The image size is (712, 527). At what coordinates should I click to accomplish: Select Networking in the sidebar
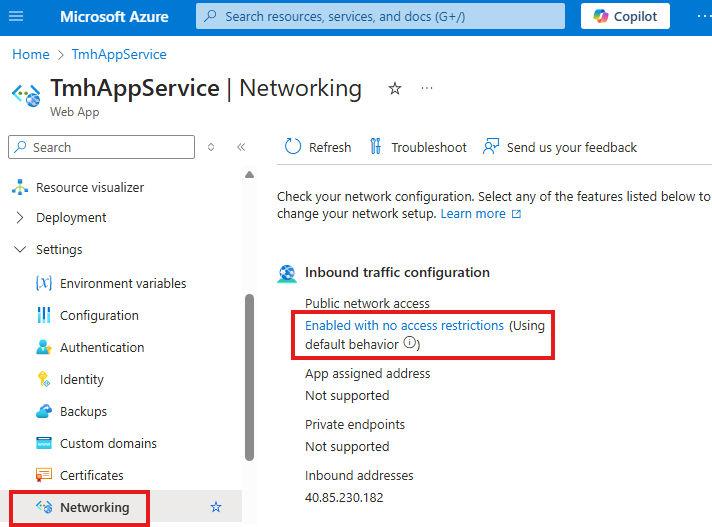[x=95, y=507]
